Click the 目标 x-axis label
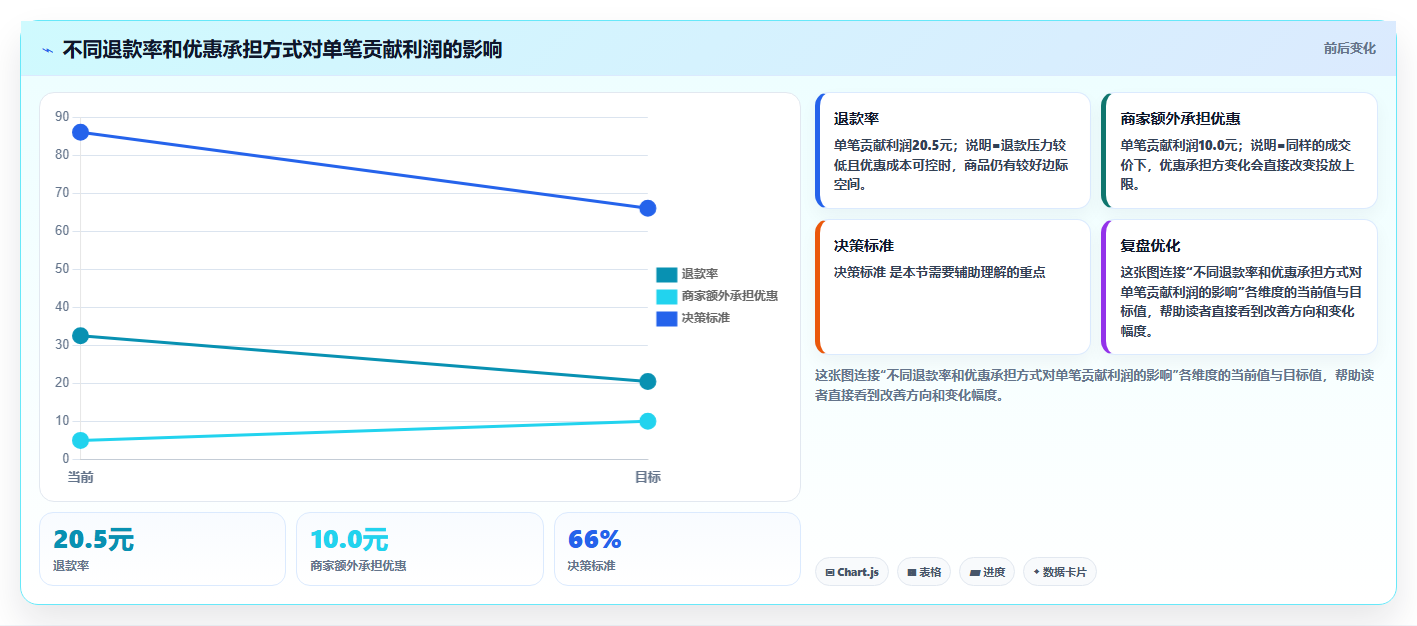1417x626 pixels. (647, 477)
